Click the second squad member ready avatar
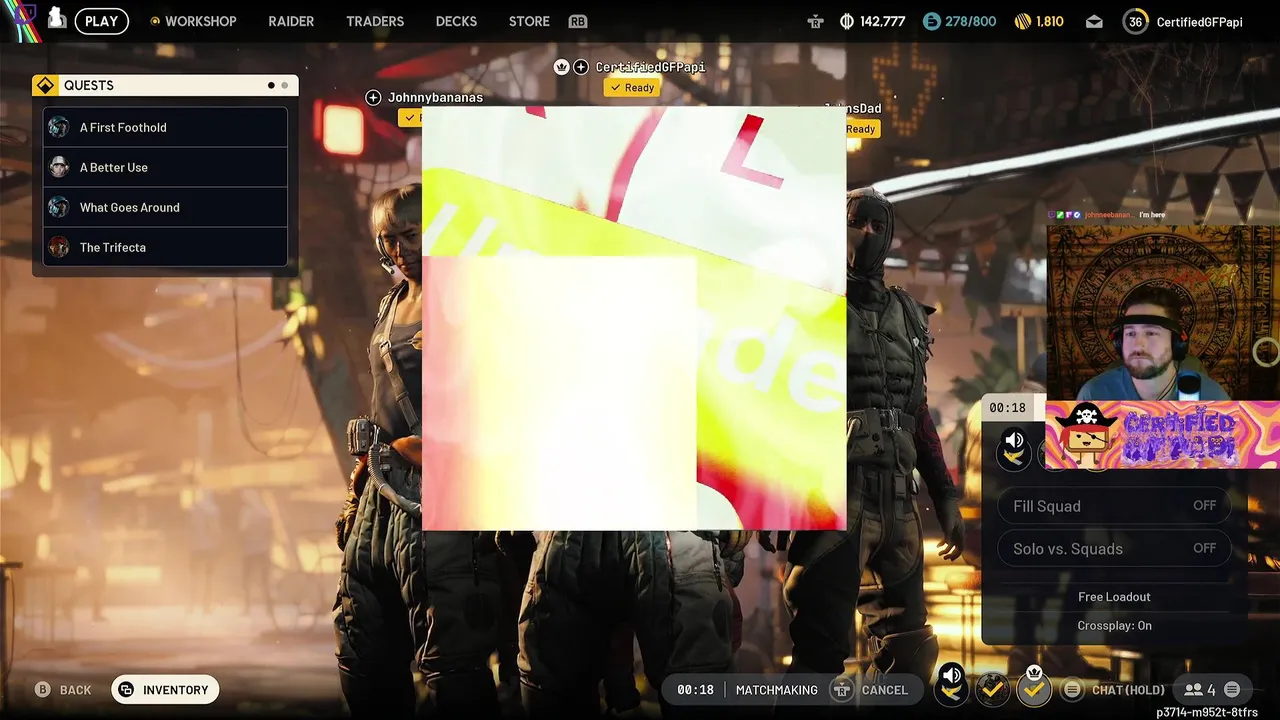The width and height of the screenshot is (1280, 720). 992,689
